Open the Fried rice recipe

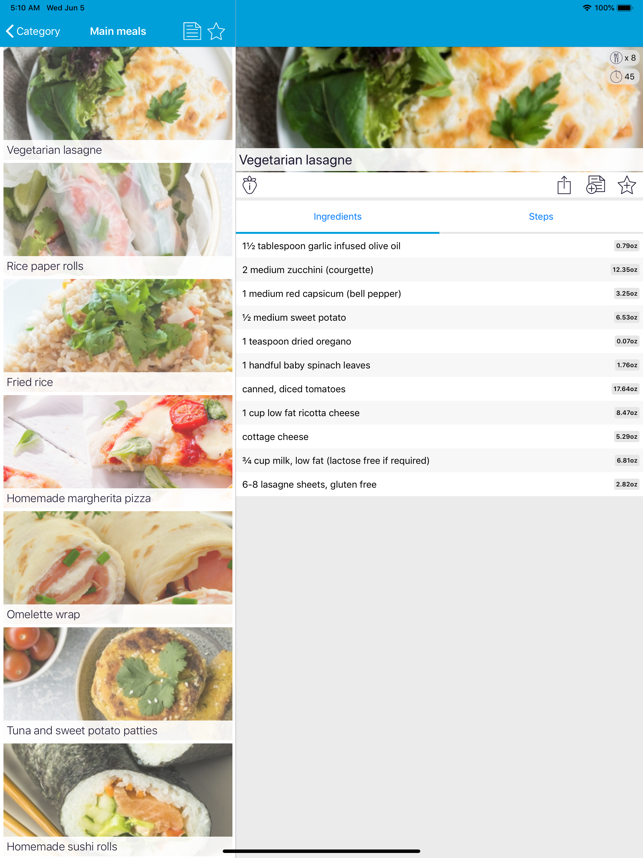tap(118, 335)
